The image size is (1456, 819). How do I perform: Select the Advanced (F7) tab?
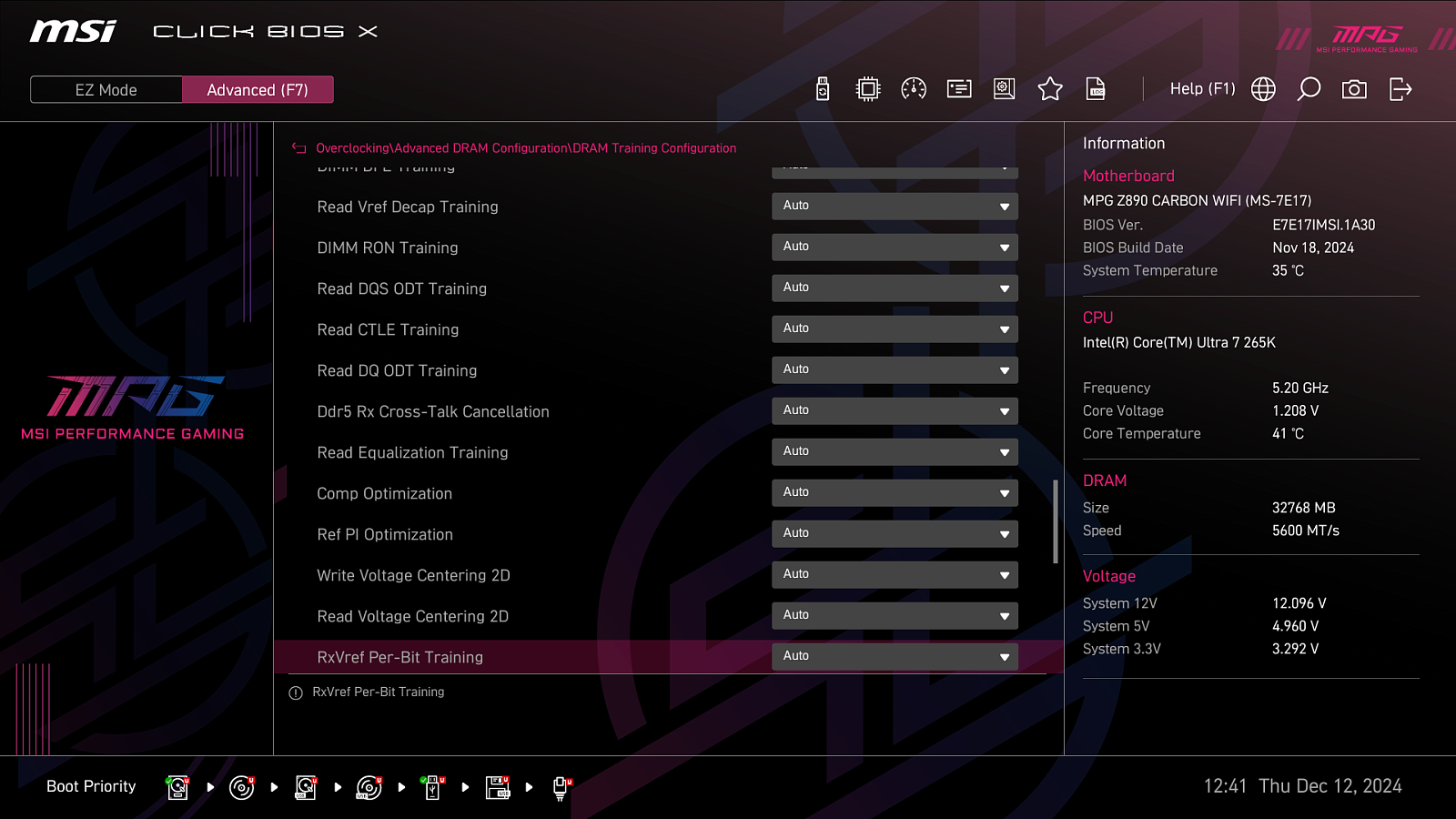pos(258,90)
